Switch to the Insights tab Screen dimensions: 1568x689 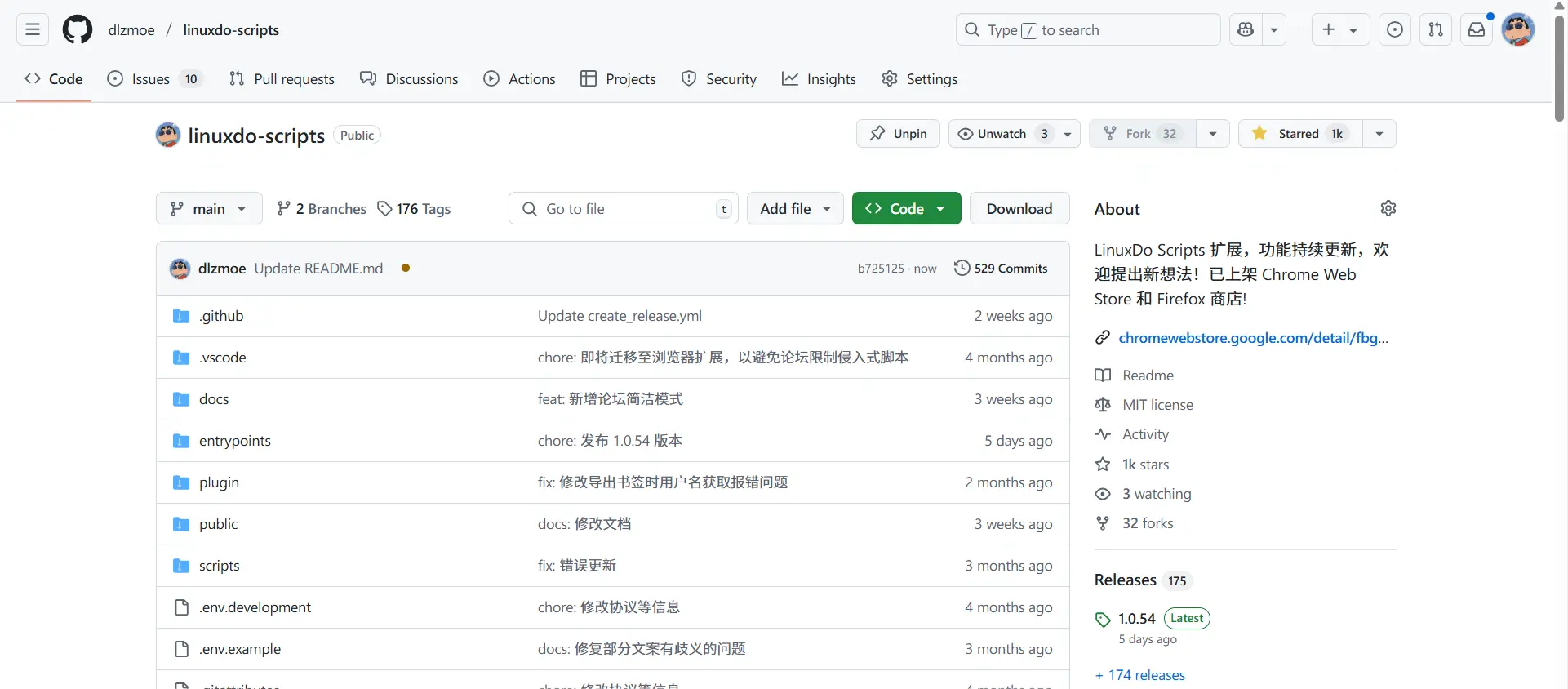pos(819,79)
